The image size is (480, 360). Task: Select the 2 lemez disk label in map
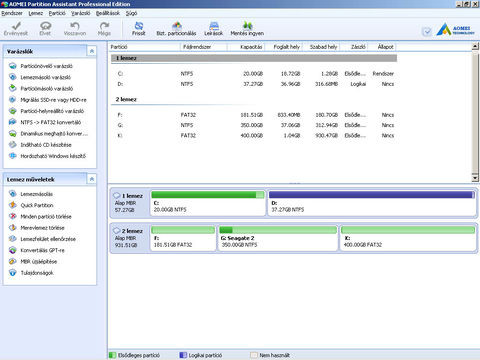(x=129, y=238)
